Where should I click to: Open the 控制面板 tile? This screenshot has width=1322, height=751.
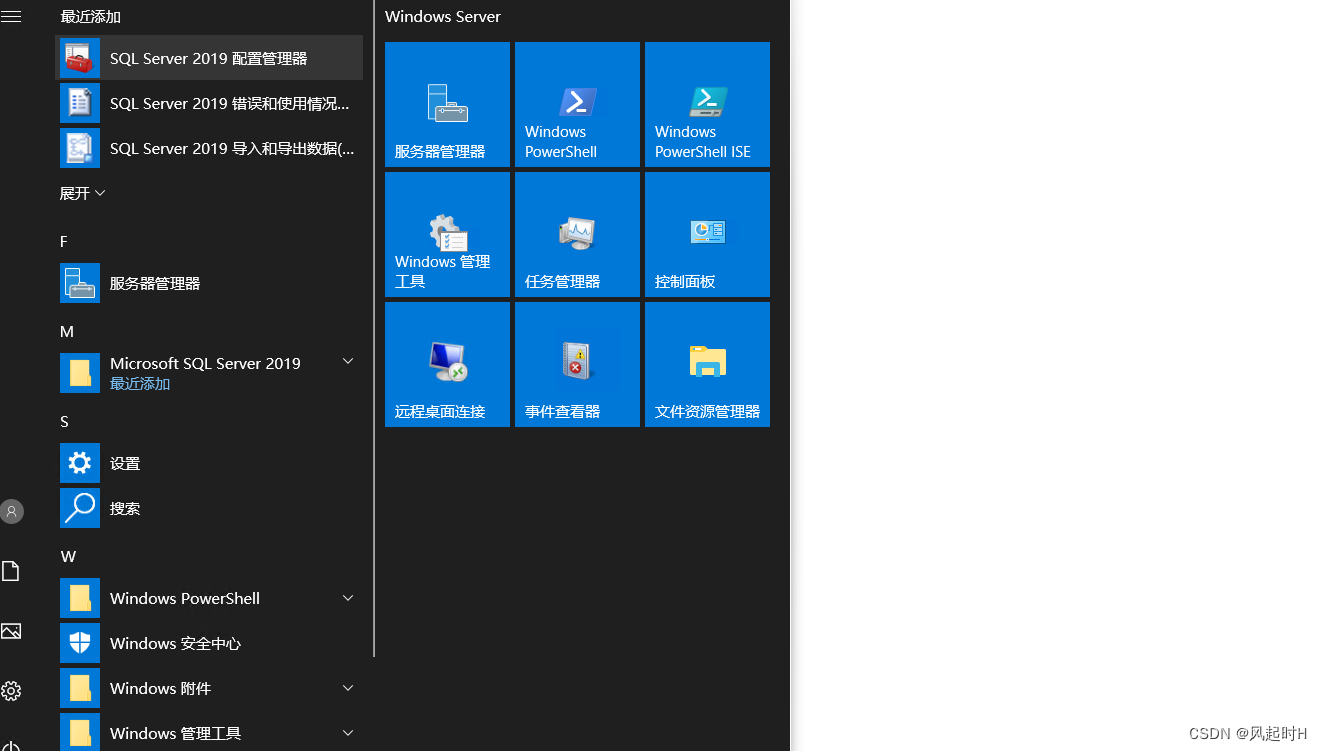point(706,234)
